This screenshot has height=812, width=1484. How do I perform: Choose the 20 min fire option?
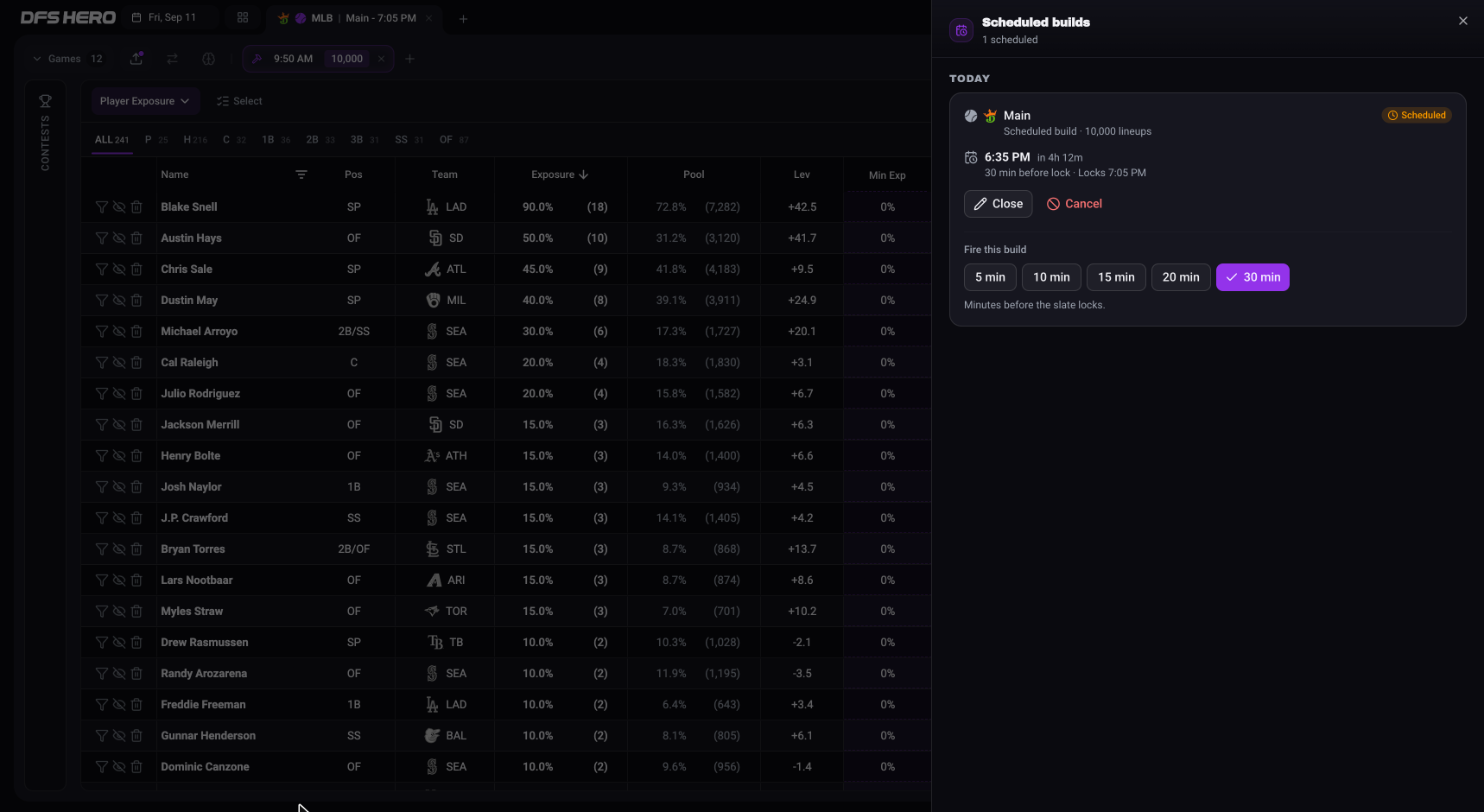coord(1181,277)
